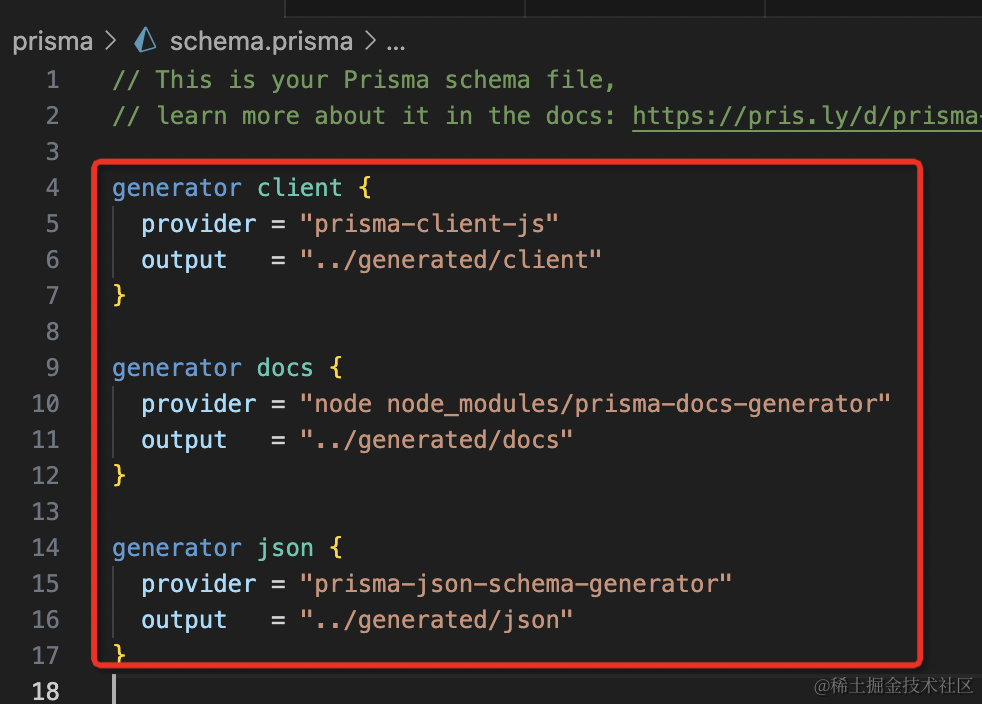
Task: Click line number 14 in the gutter
Action: pyautogui.click(x=46, y=547)
